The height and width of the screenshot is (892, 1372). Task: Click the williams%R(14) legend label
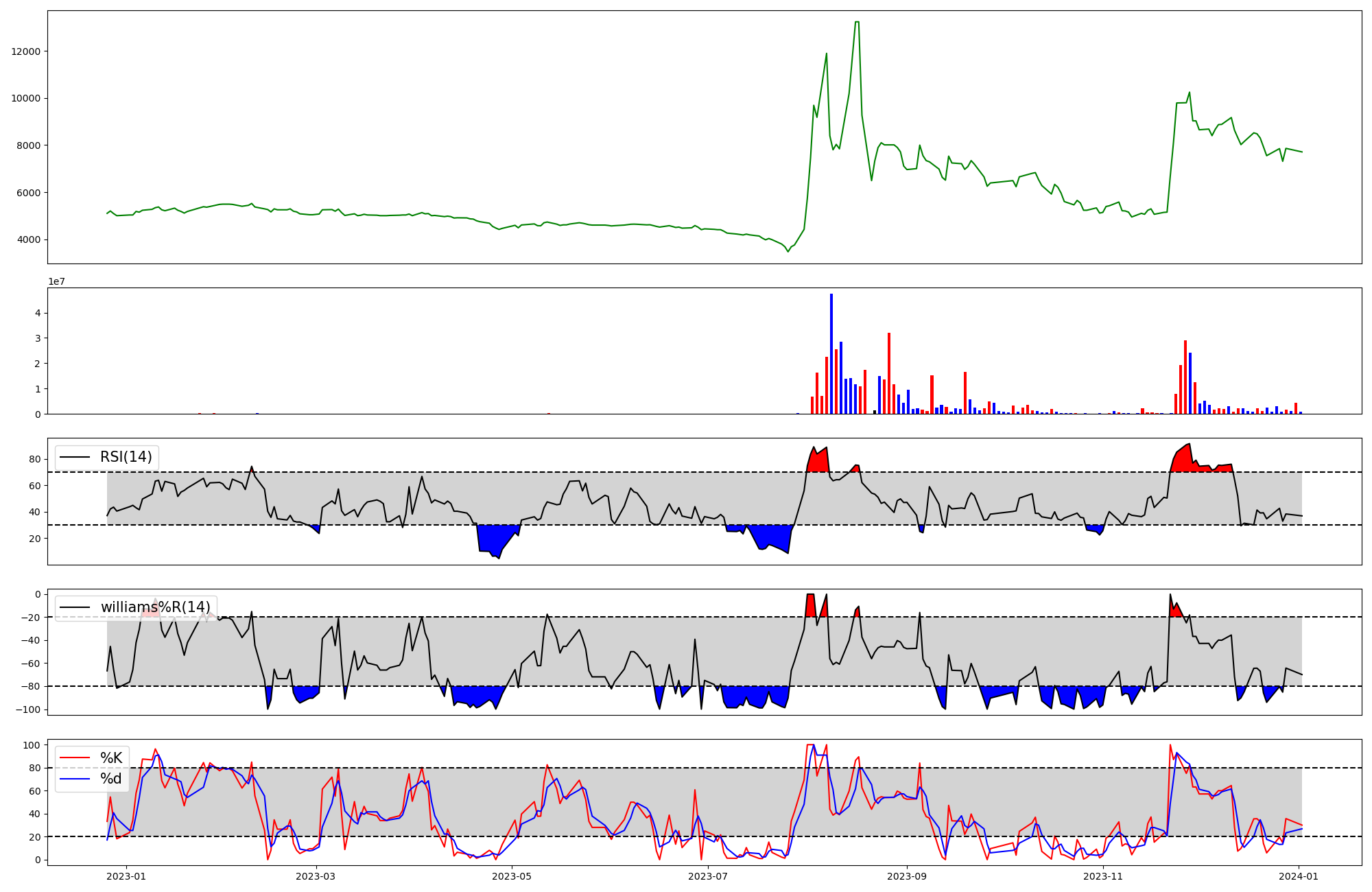pyautogui.click(x=156, y=607)
